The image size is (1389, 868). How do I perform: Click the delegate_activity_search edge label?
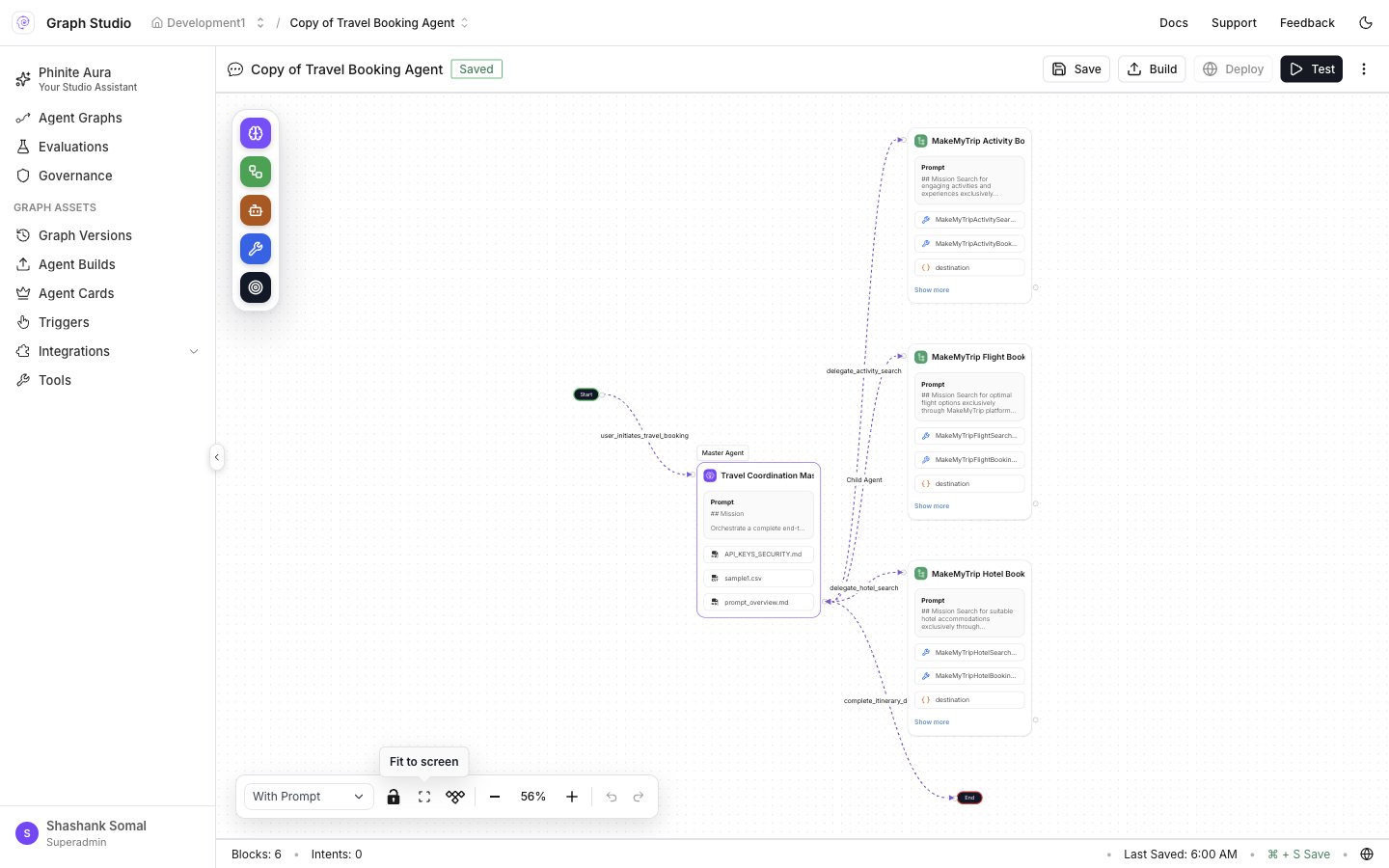pyautogui.click(x=864, y=371)
